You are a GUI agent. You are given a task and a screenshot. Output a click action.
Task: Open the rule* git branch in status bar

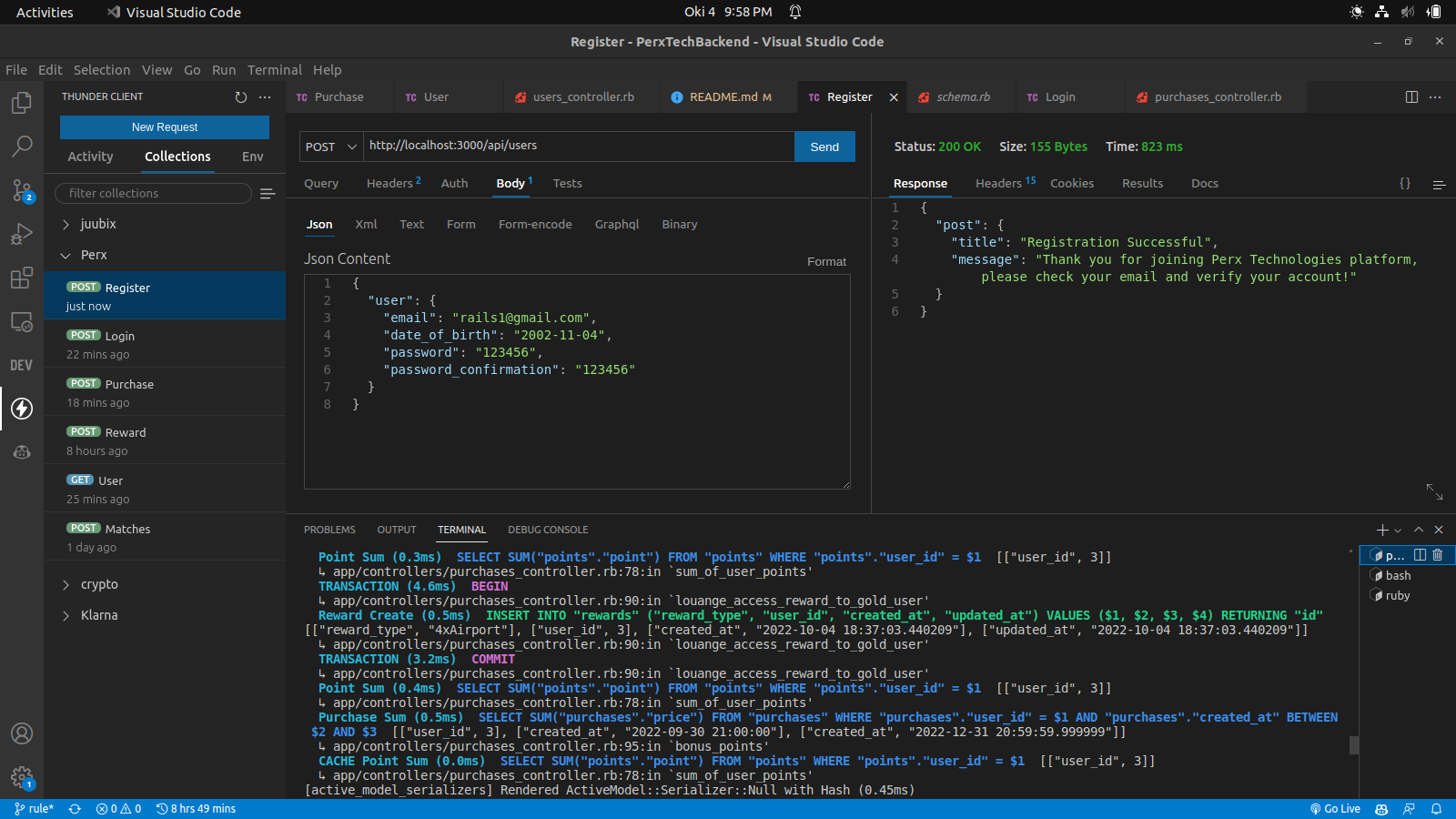click(x=34, y=808)
